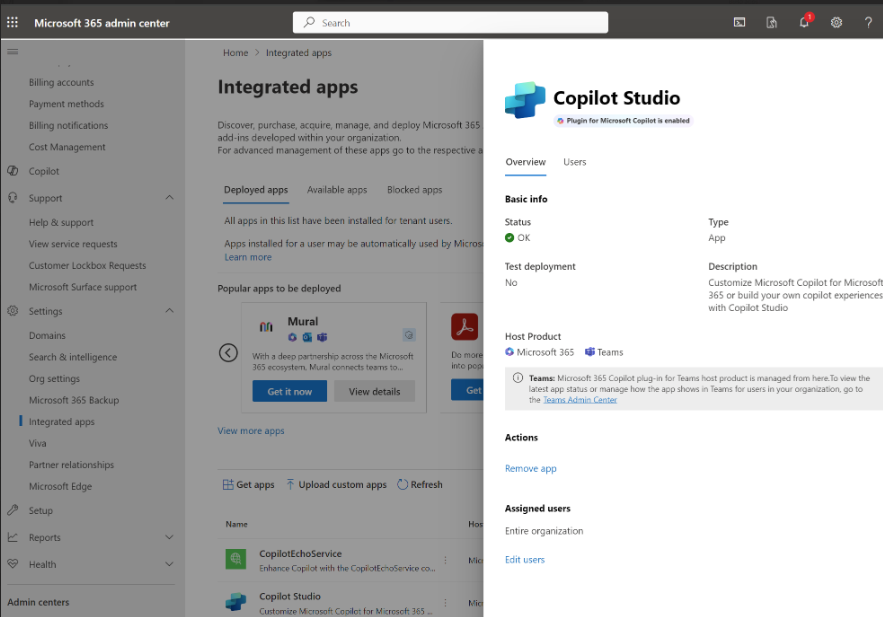The width and height of the screenshot is (883, 617).
Task: Click View more apps link
Action: point(251,431)
